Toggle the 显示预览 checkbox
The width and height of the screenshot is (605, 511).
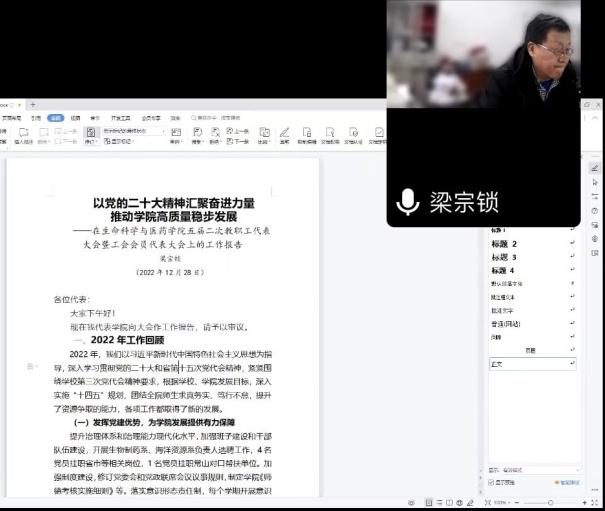click(491, 482)
